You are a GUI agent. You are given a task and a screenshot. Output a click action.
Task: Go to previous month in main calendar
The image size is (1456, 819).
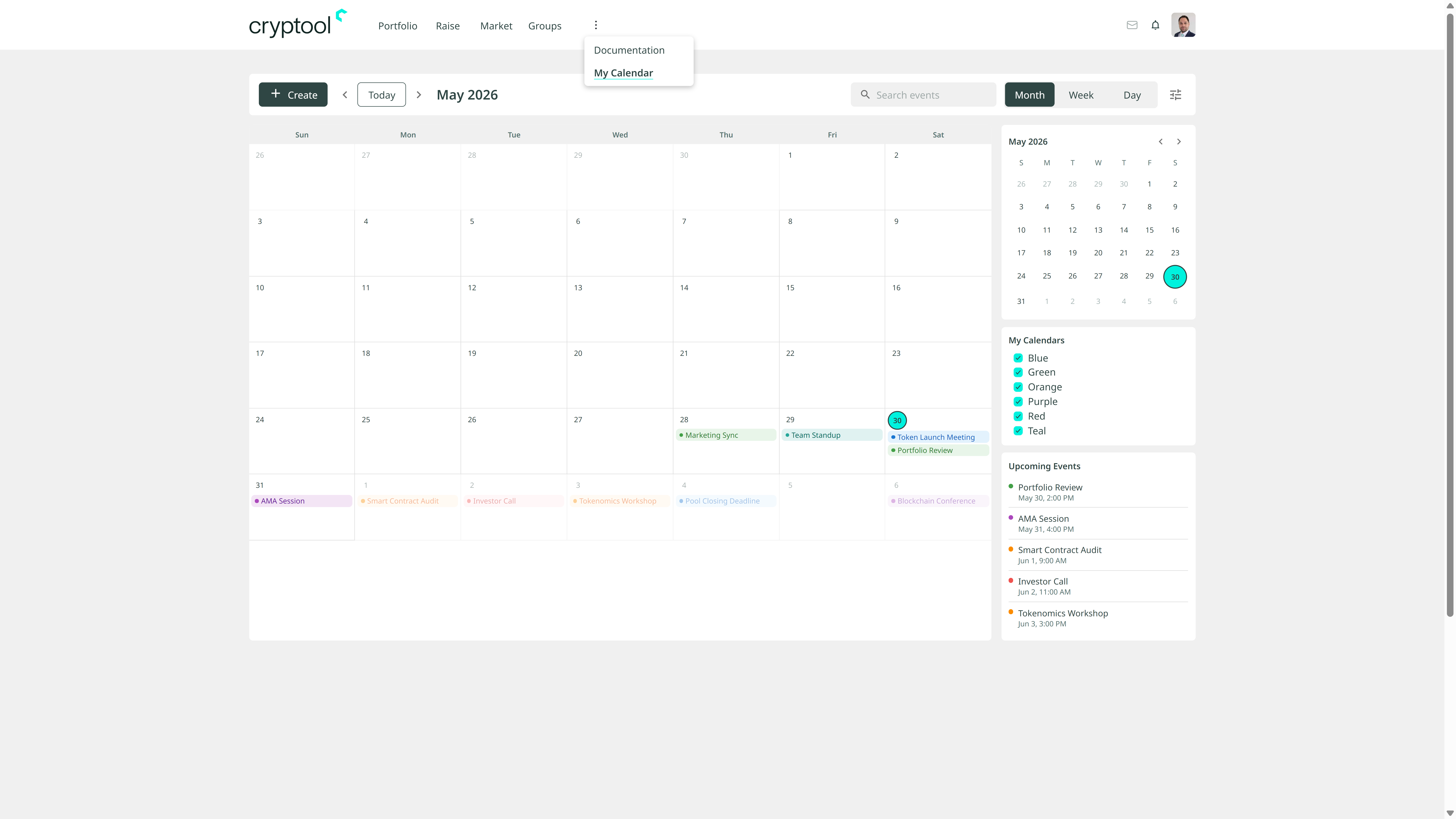click(x=345, y=95)
